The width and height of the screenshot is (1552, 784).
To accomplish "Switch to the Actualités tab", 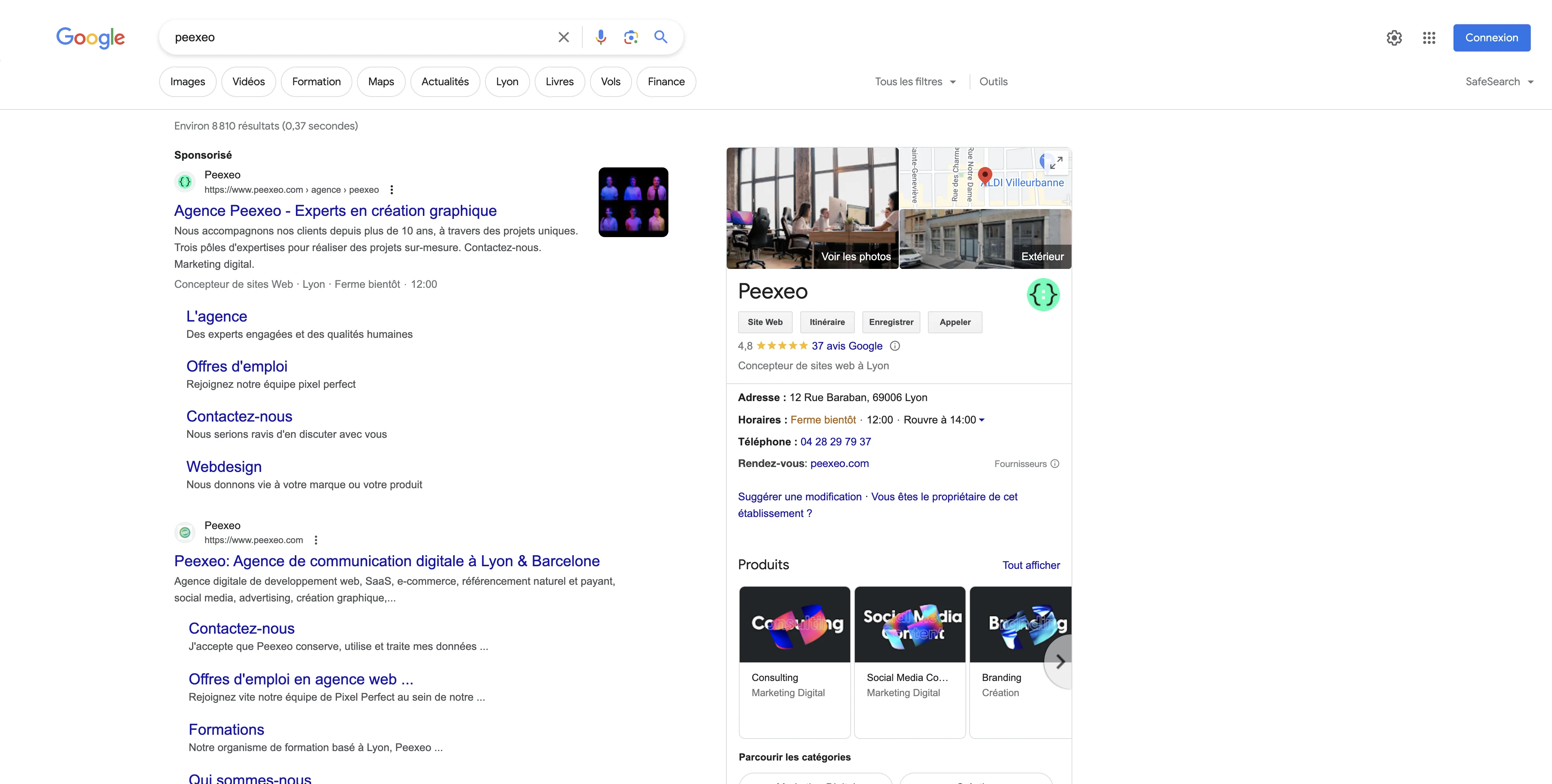I will tap(444, 82).
